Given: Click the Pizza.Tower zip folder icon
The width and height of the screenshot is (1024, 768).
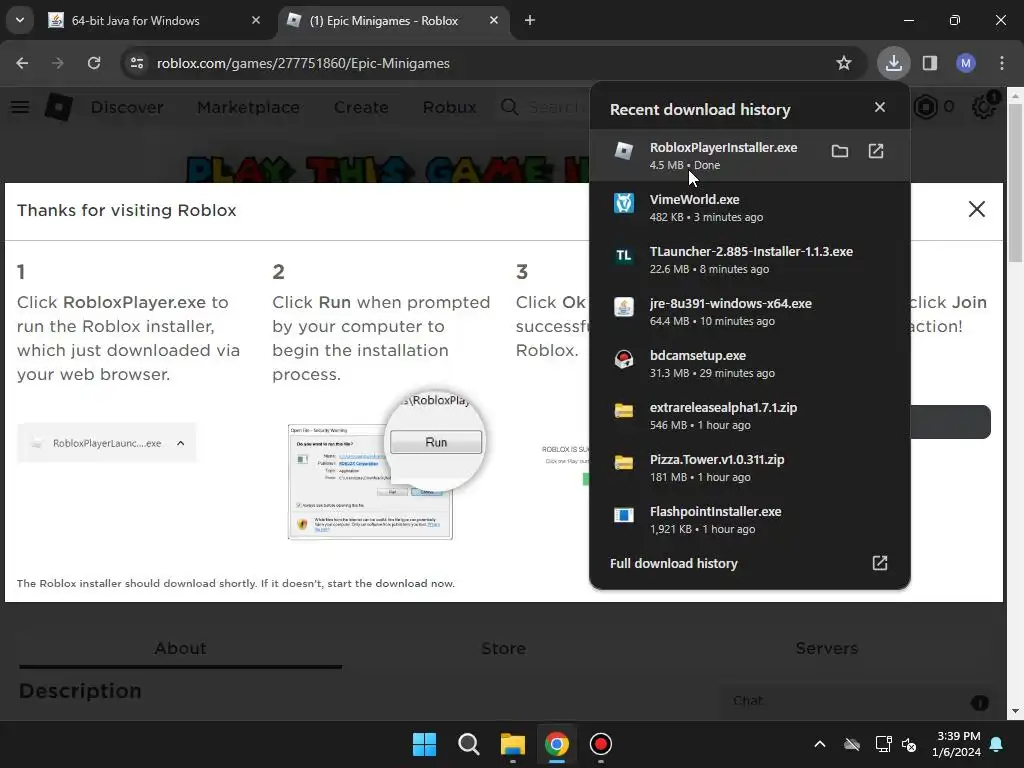Looking at the screenshot, I should 624,463.
